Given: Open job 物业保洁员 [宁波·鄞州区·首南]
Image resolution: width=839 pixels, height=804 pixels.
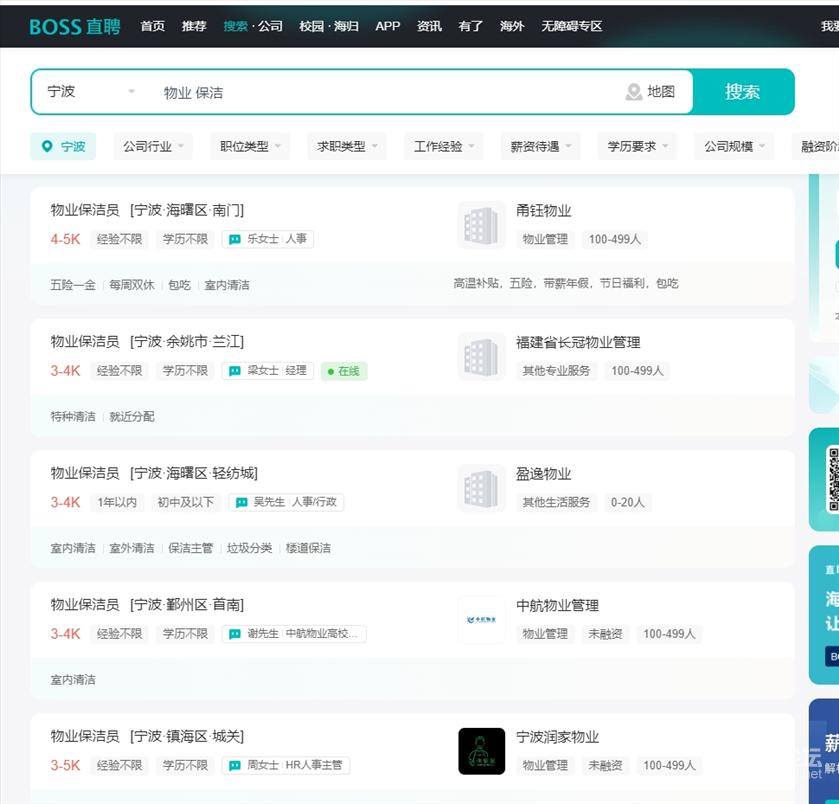Looking at the screenshot, I should [x=147, y=605].
